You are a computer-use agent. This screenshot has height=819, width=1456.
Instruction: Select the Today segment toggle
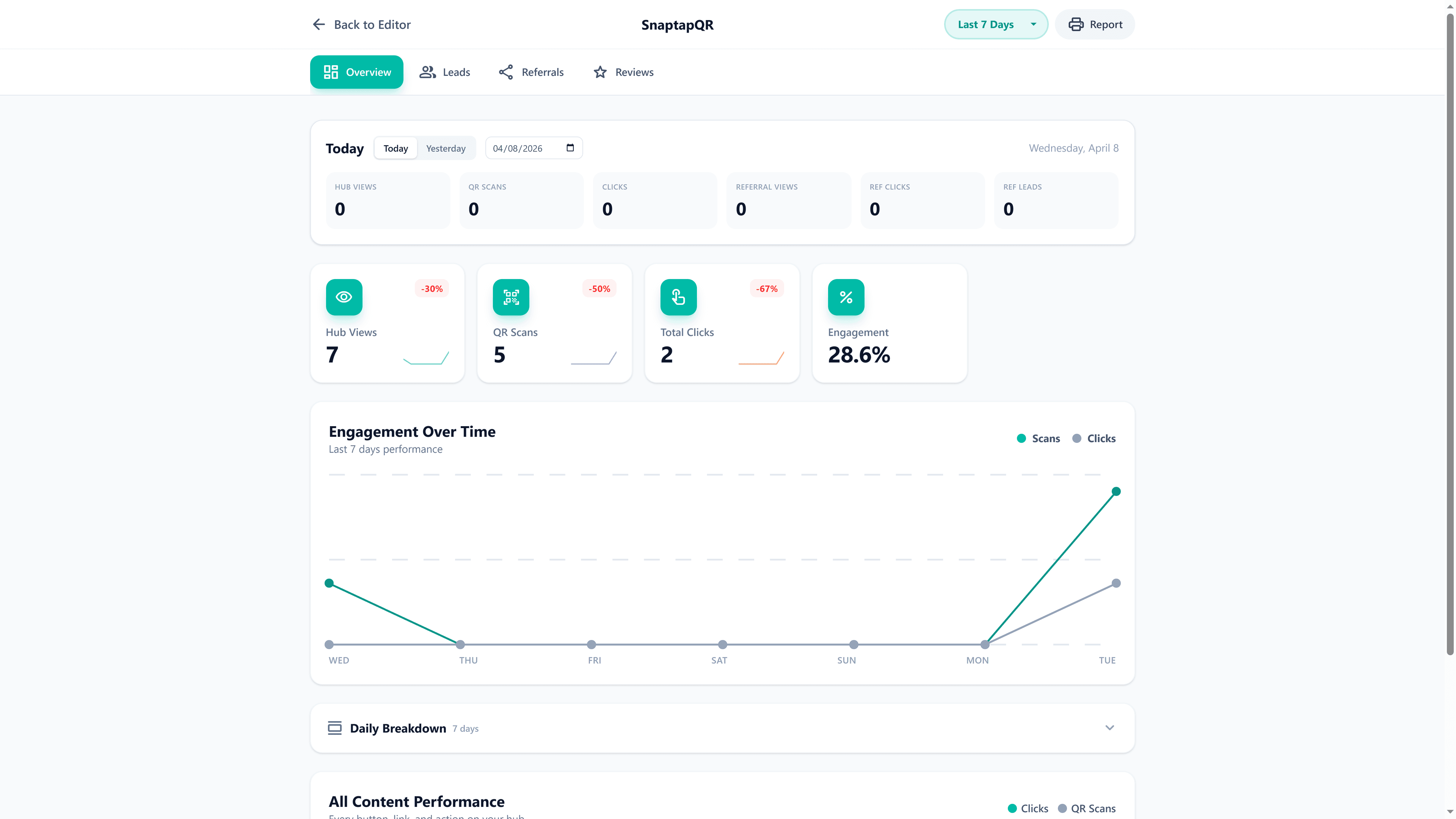click(395, 148)
